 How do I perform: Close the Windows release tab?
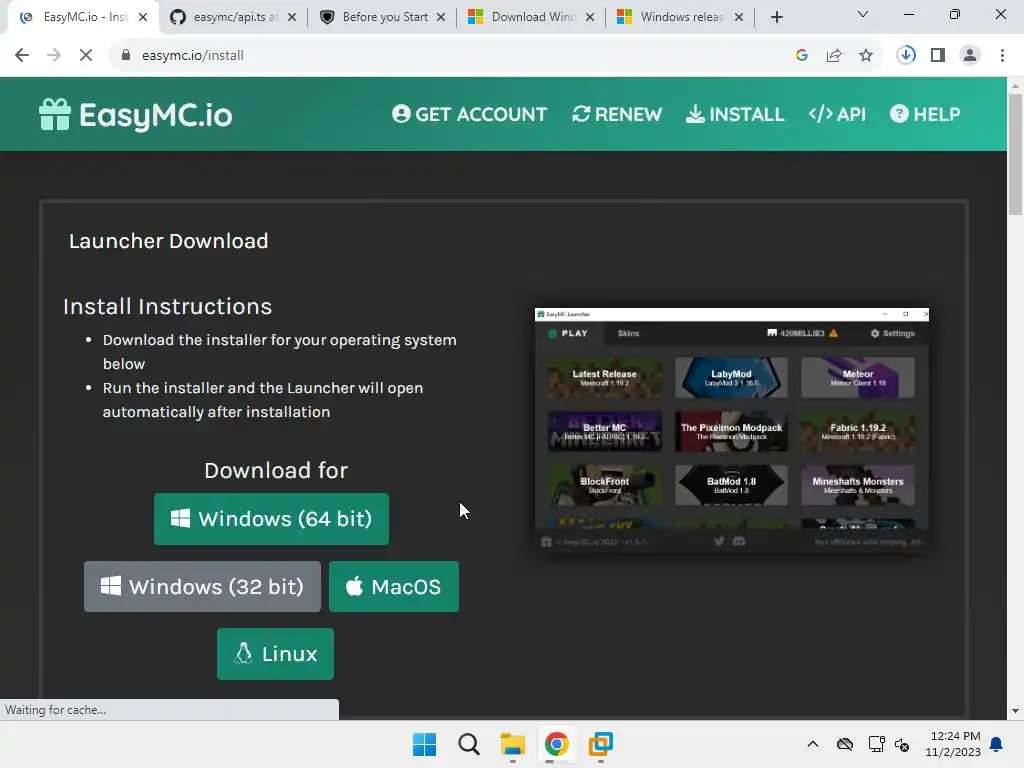click(739, 17)
